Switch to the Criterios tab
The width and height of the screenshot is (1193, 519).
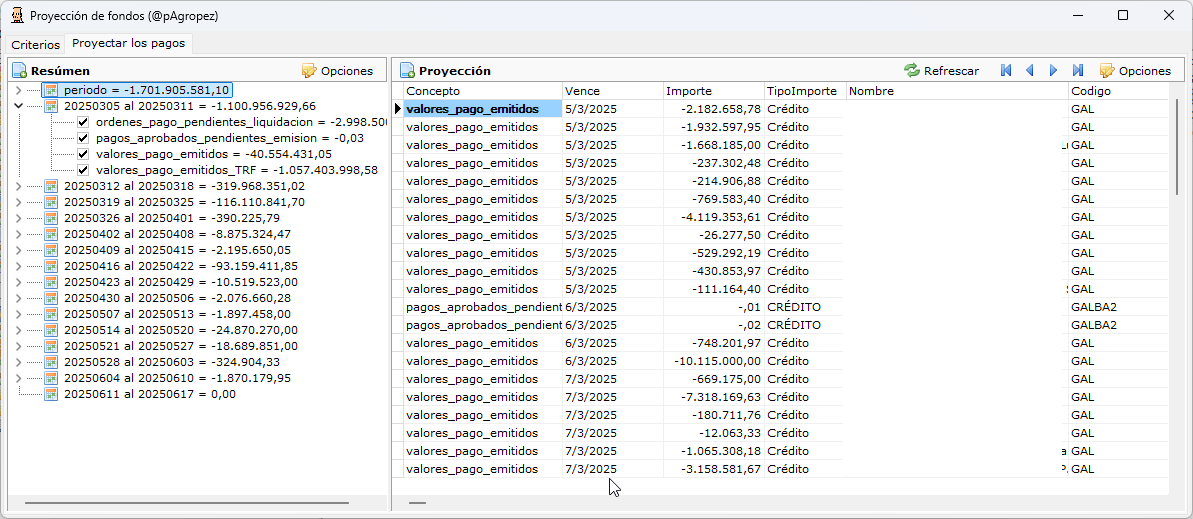pyautogui.click(x=35, y=45)
